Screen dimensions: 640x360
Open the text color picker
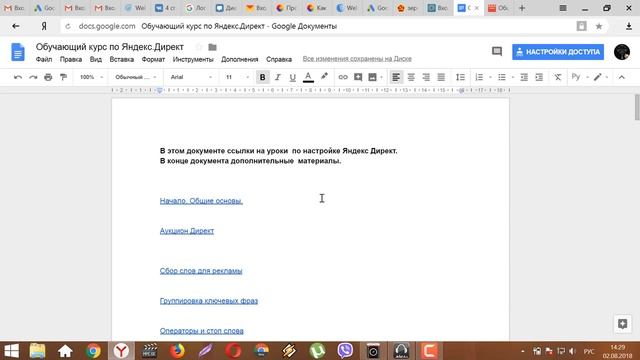(308, 77)
